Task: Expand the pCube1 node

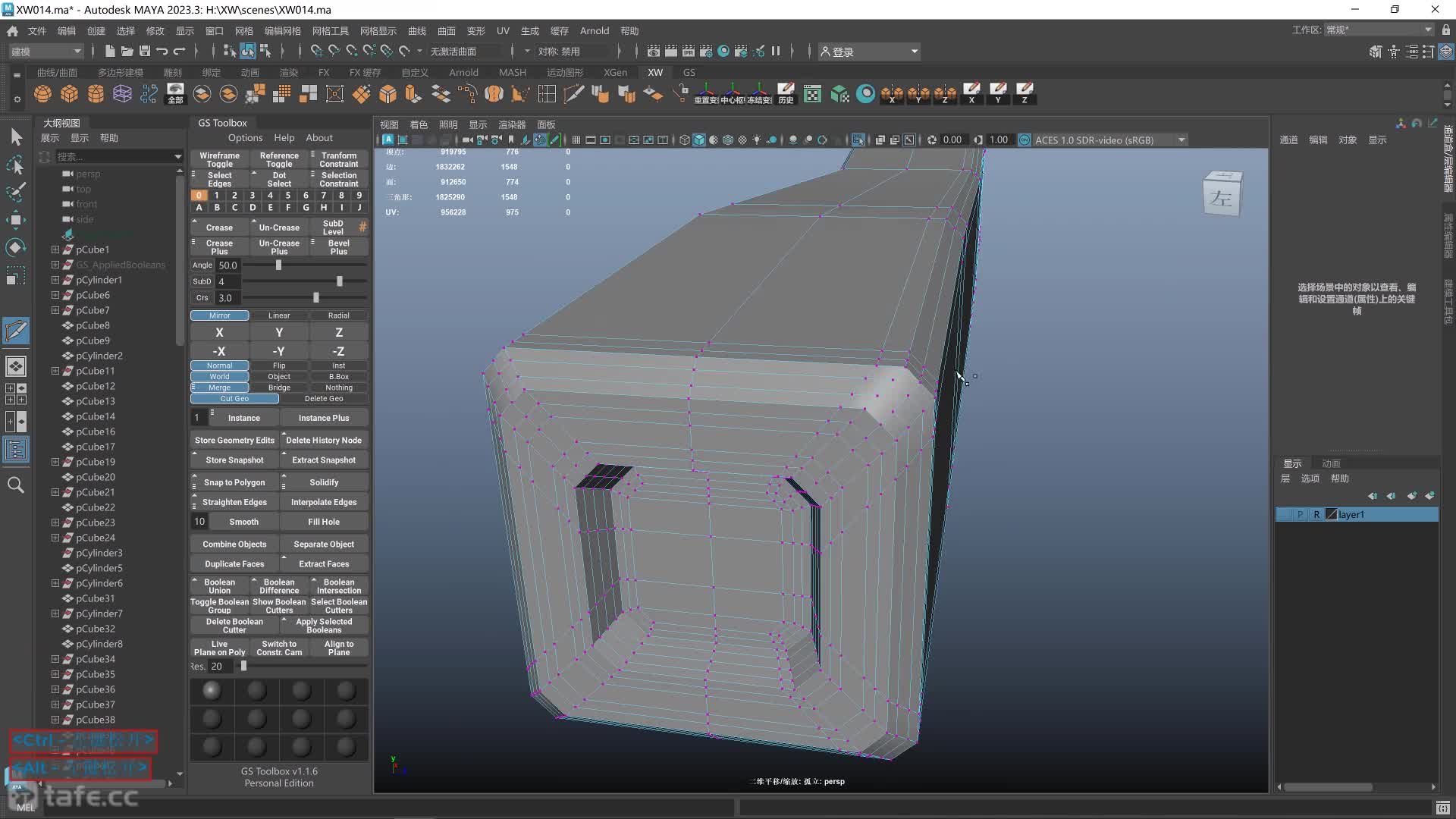Action: [55, 249]
